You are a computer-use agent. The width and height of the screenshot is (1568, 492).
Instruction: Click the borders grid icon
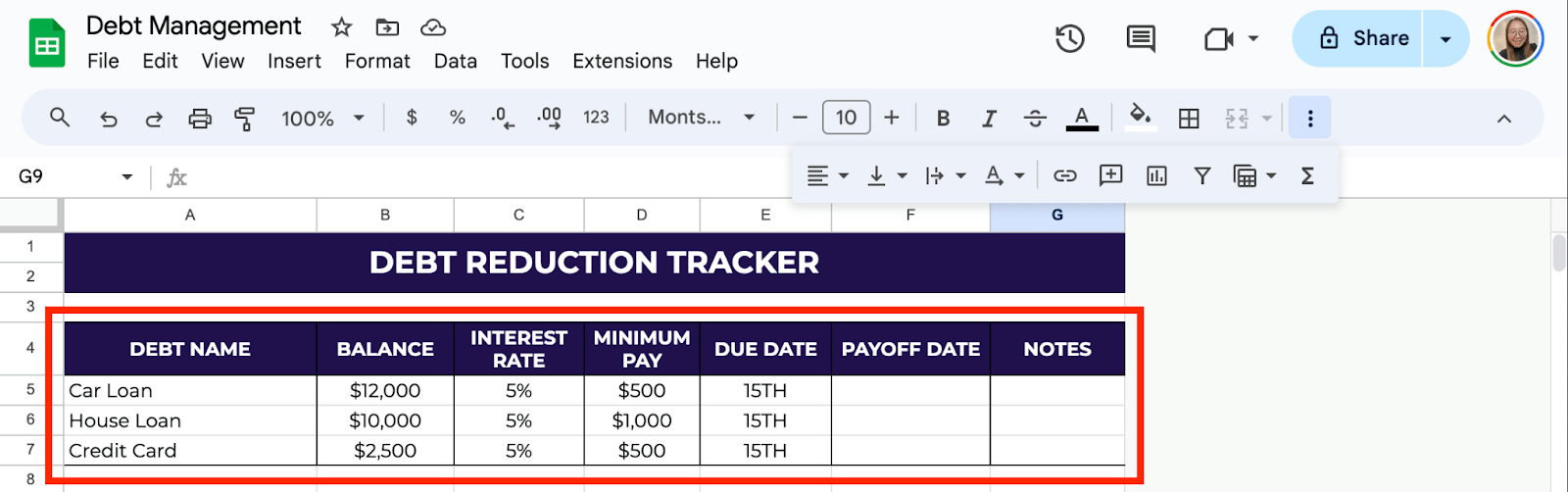pos(1189,119)
